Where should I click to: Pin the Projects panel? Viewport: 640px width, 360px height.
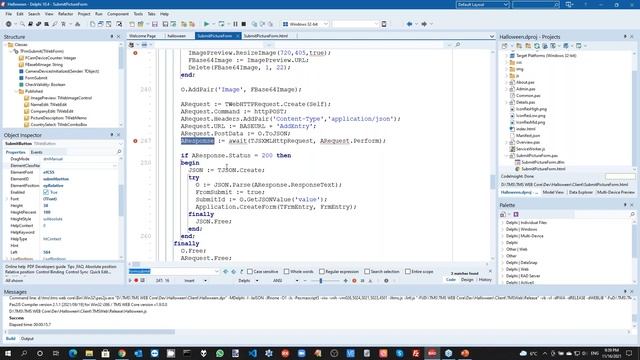tap(625, 37)
